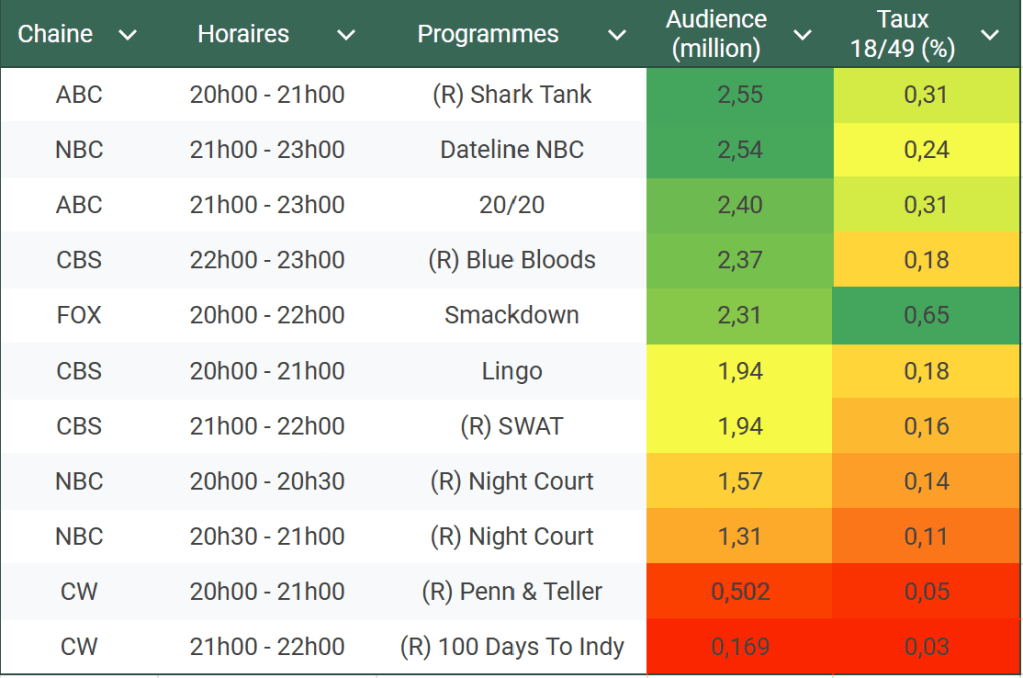Open the Taux 18/49 (%) chevron

[x=990, y=35]
